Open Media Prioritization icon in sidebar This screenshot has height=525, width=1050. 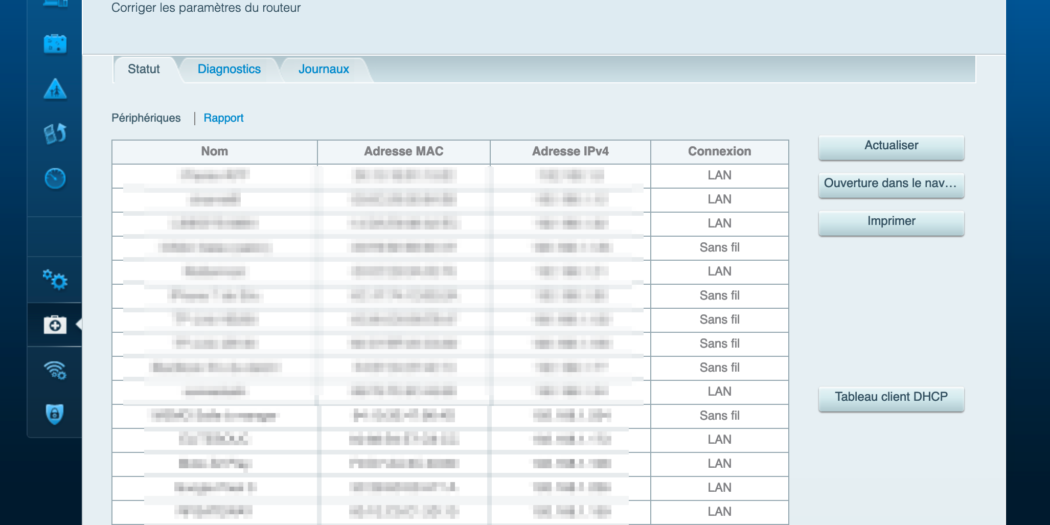(x=55, y=133)
